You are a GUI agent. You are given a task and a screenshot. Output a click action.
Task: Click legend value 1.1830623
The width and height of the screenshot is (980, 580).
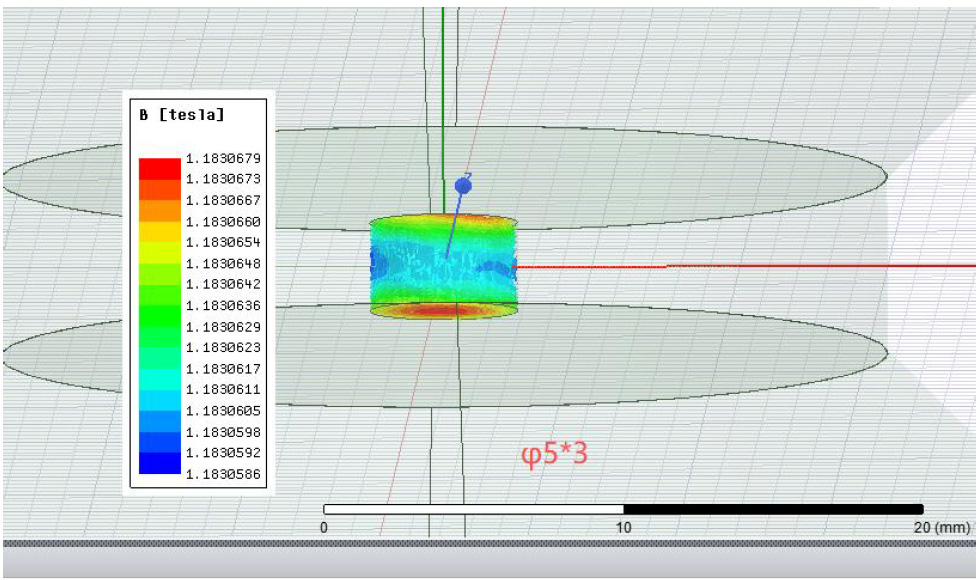click(223, 347)
